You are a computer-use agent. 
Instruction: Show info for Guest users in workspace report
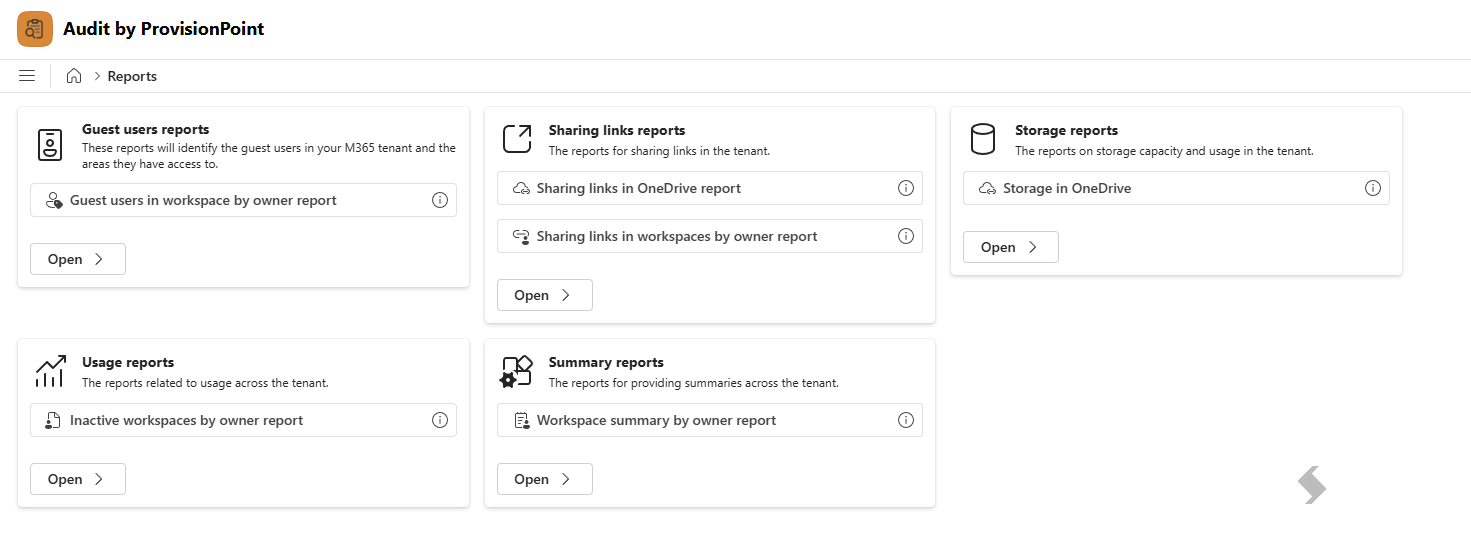[x=440, y=200]
